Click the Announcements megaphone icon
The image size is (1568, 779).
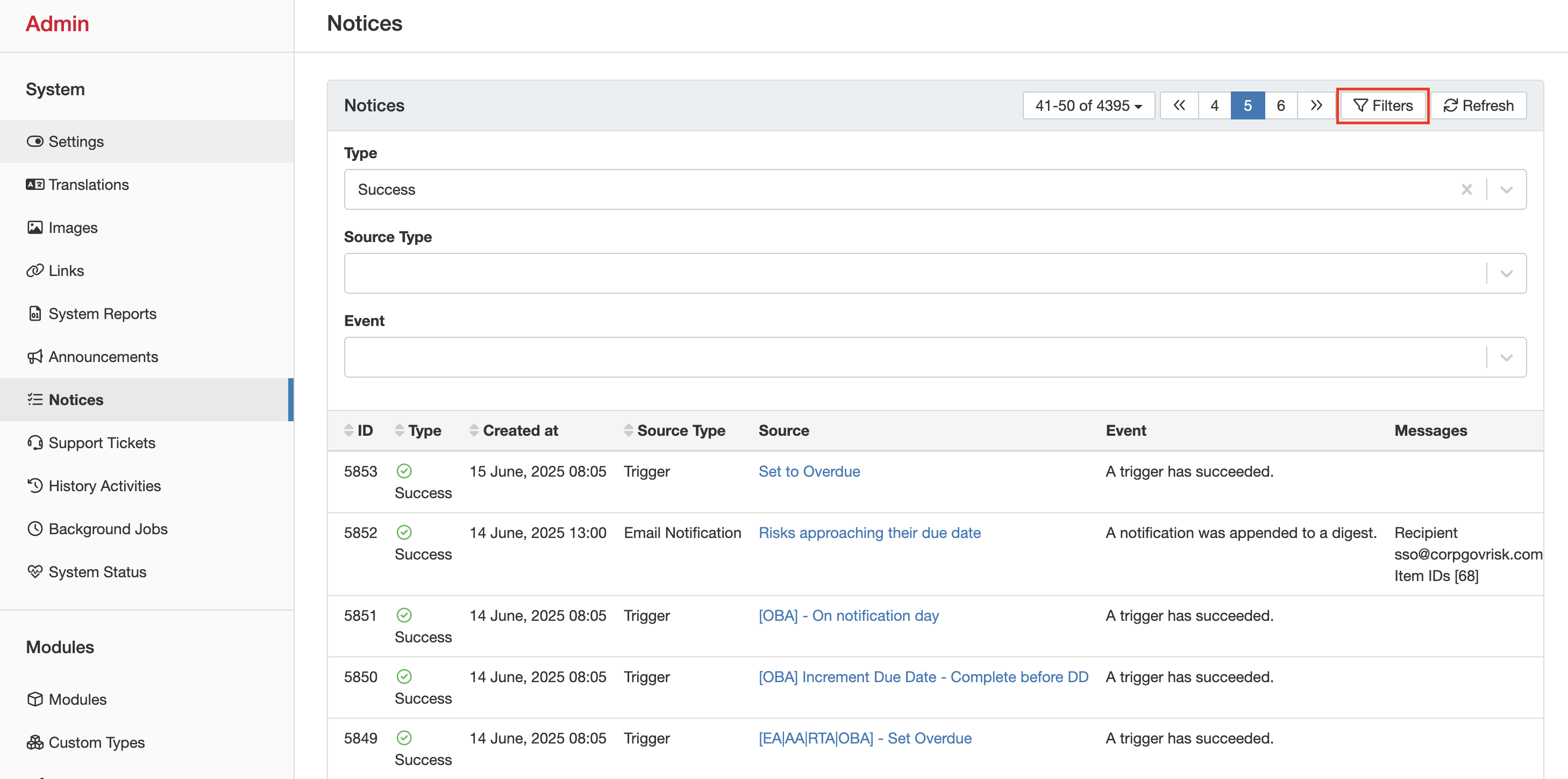(x=35, y=357)
